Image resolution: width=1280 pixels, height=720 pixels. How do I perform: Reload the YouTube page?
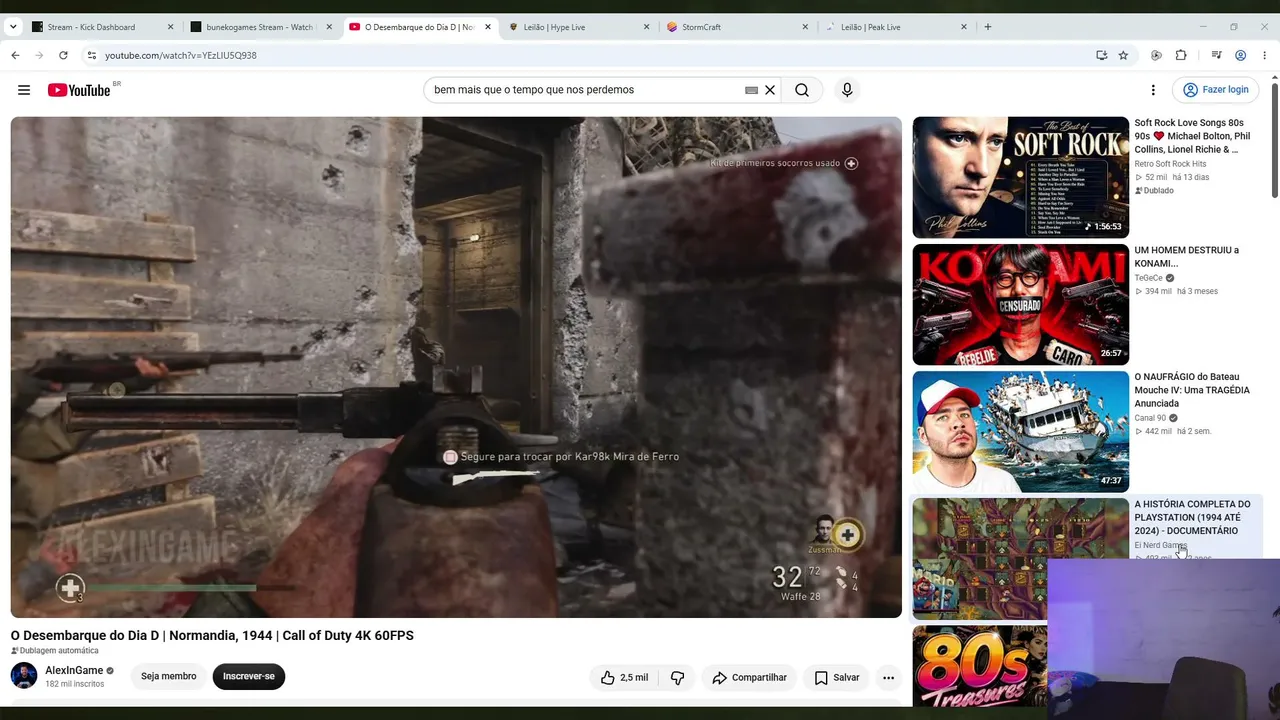63,55
